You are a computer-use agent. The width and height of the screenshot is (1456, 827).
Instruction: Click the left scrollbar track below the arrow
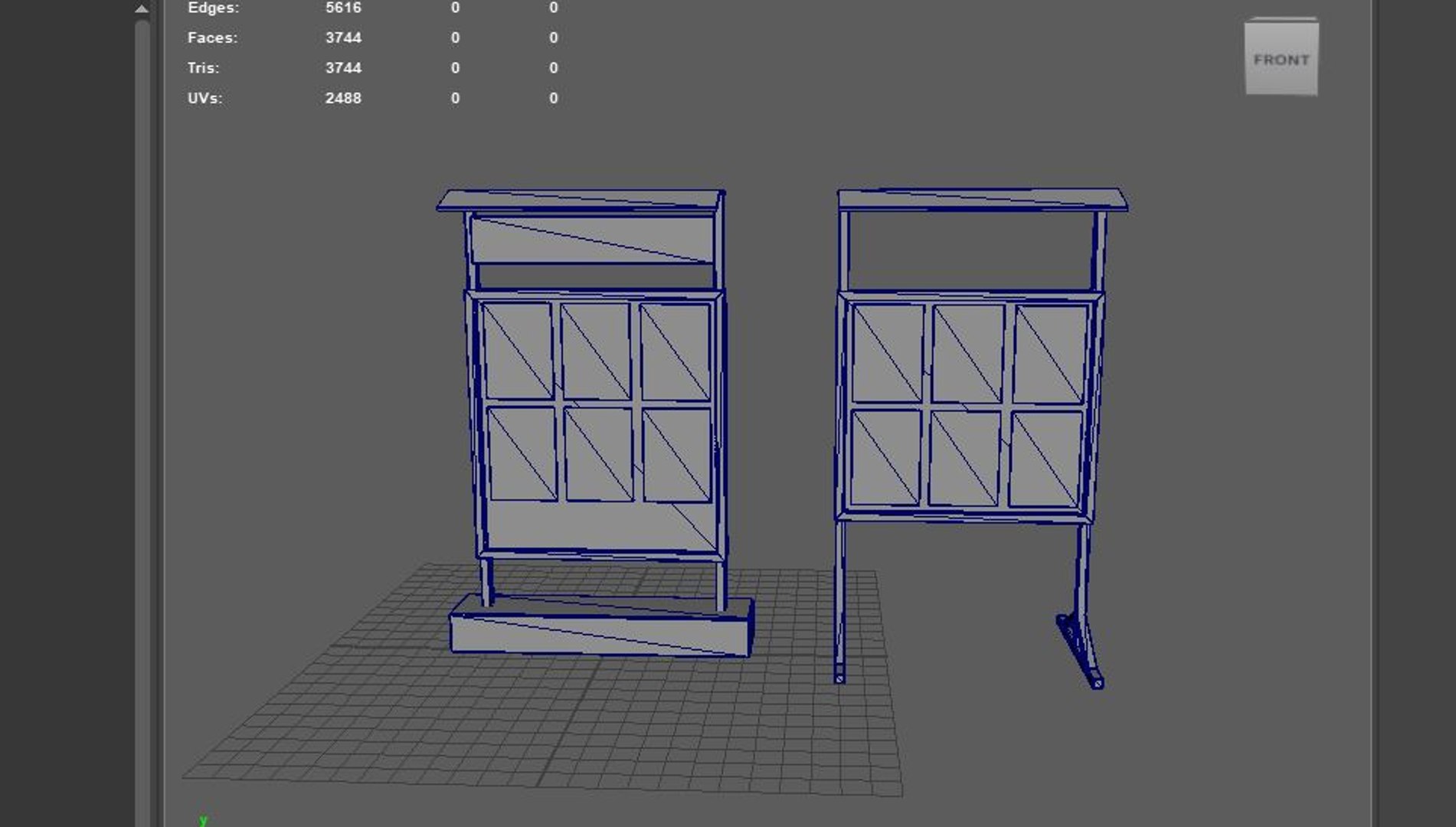142,421
